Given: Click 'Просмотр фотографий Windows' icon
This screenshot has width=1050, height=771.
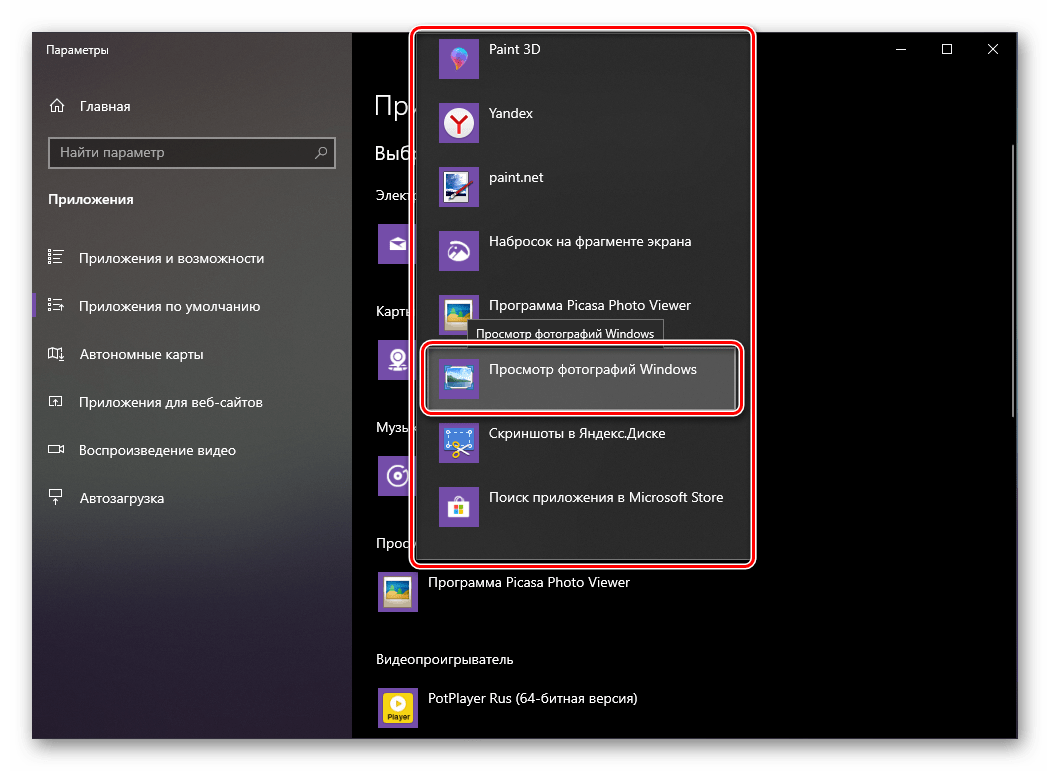Looking at the screenshot, I should 459,378.
